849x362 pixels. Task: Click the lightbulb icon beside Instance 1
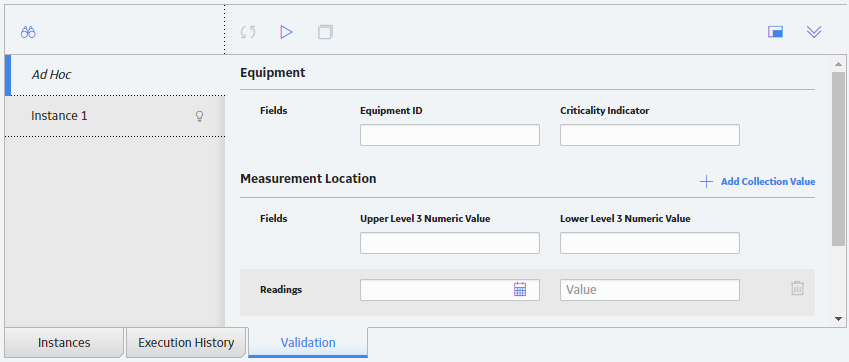(x=199, y=116)
